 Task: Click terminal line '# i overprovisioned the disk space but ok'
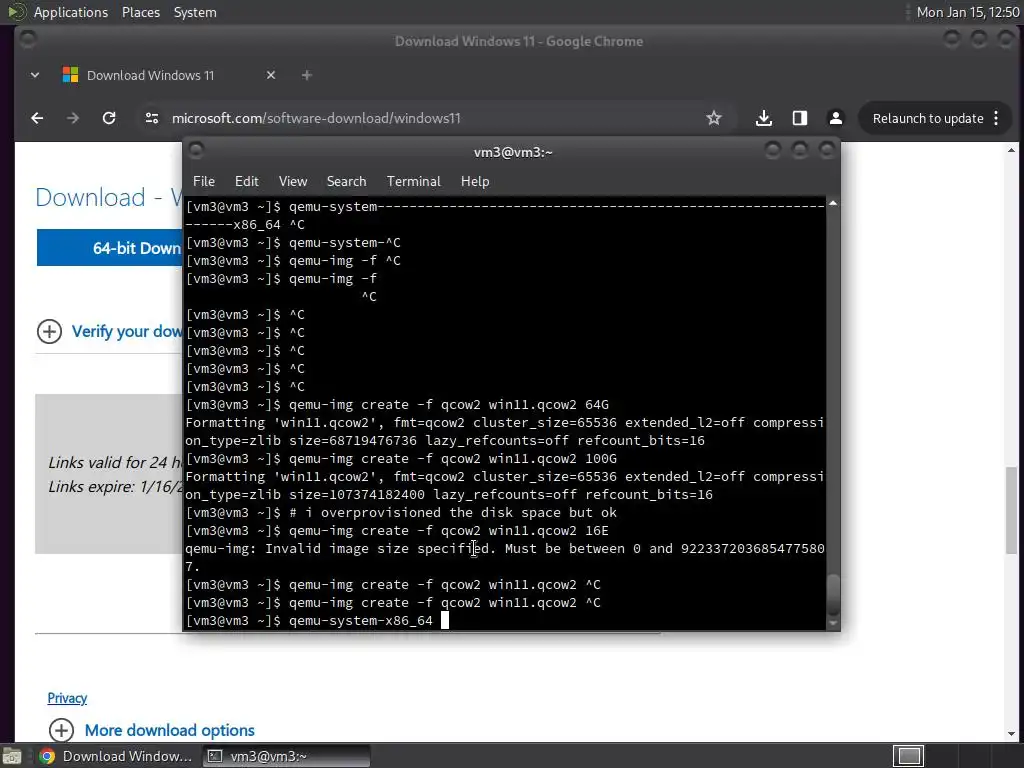pos(453,513)
